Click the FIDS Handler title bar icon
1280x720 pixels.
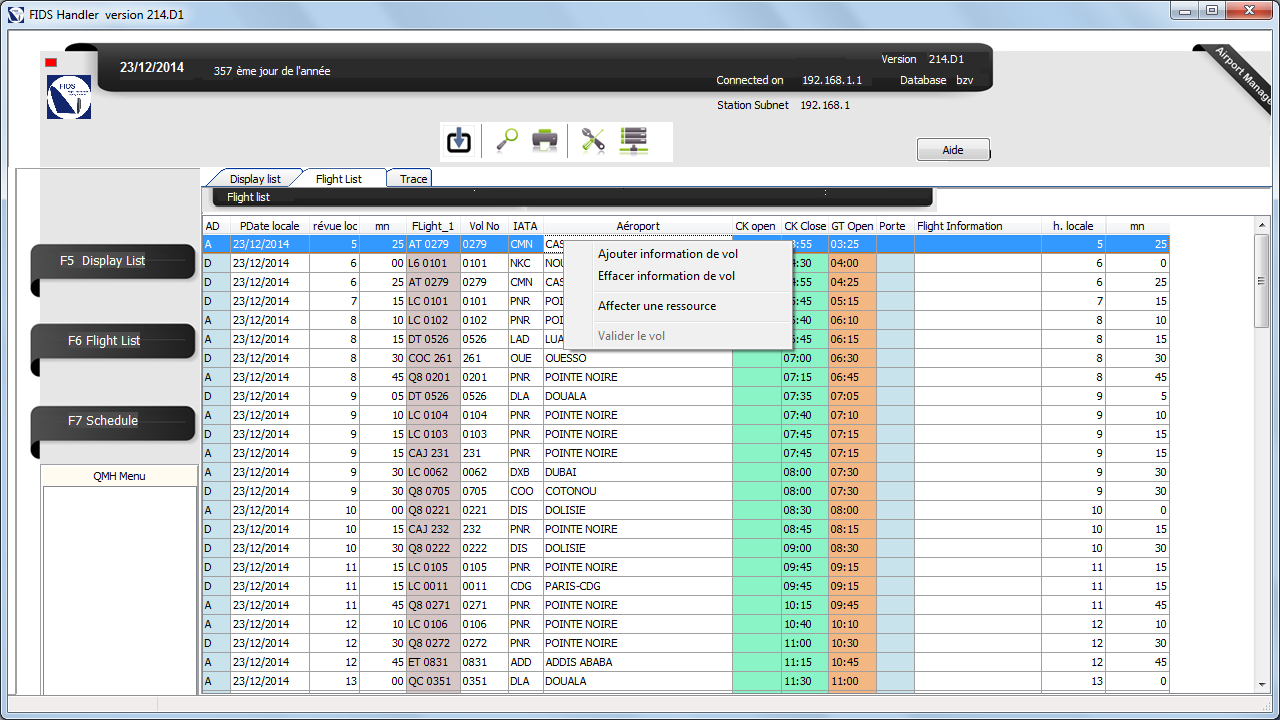point(15,15)
